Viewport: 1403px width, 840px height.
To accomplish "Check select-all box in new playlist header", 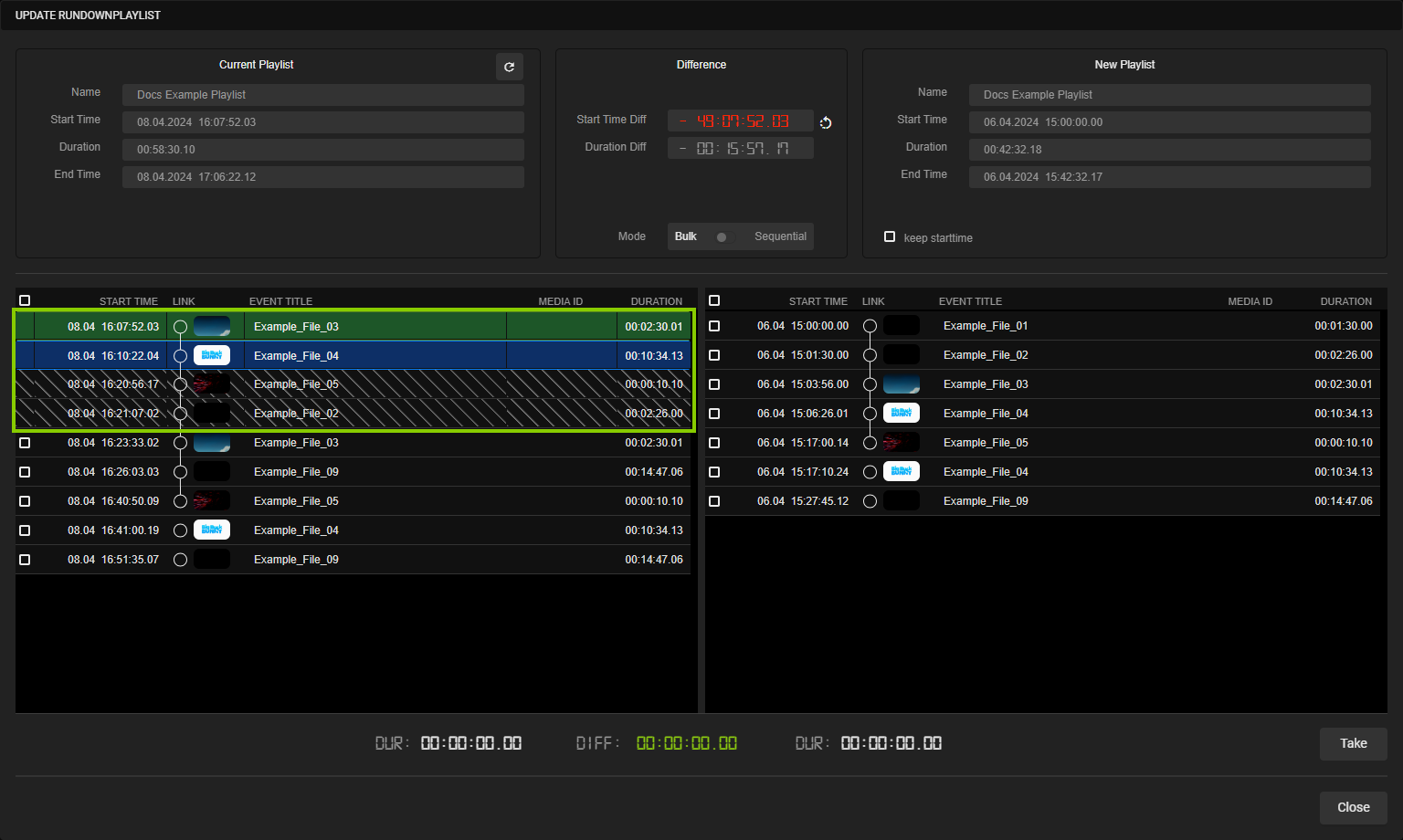I will click(714, 300).
